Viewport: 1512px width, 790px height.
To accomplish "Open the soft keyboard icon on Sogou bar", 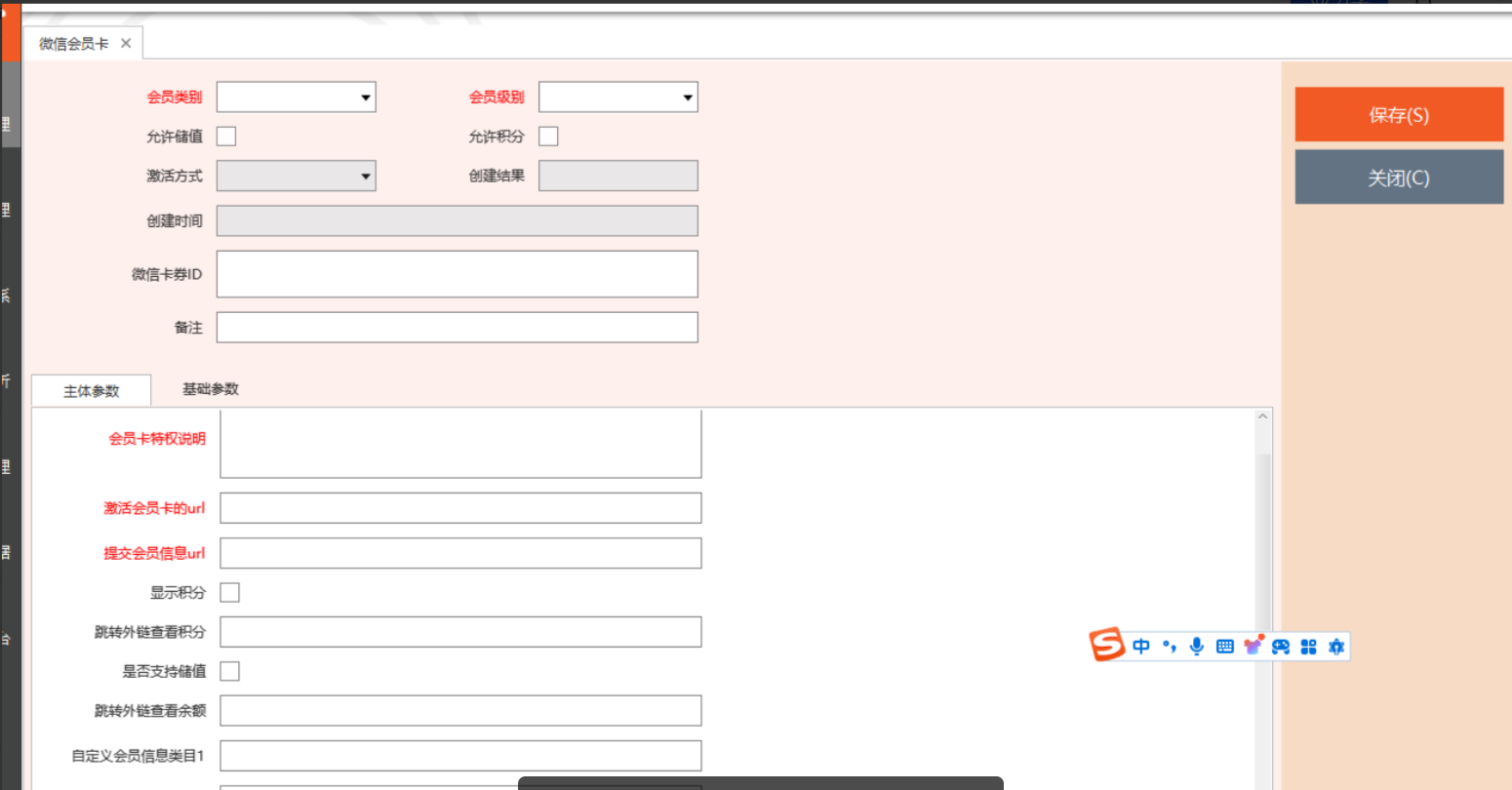I will pos(1225,647).
